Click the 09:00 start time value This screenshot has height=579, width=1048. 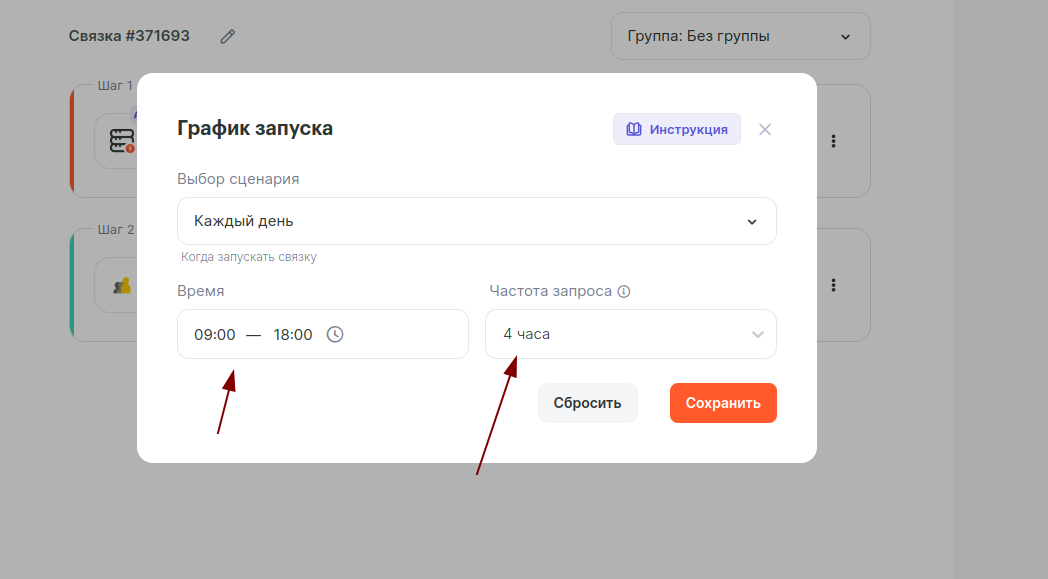coord(215,335)
